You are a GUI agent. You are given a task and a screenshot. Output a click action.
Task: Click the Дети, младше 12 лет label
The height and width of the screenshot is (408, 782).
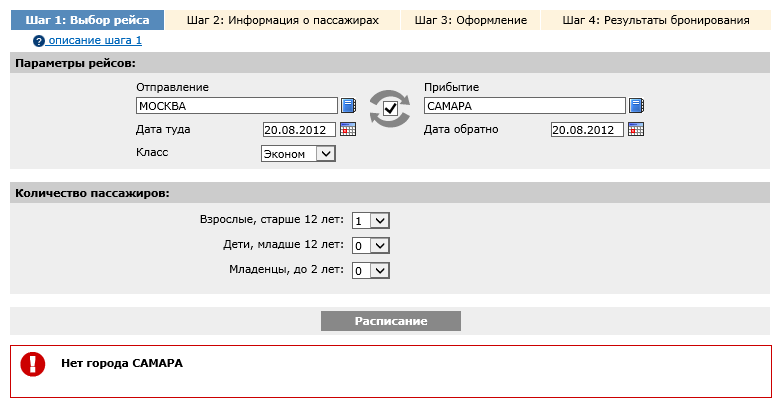[283, 244]
